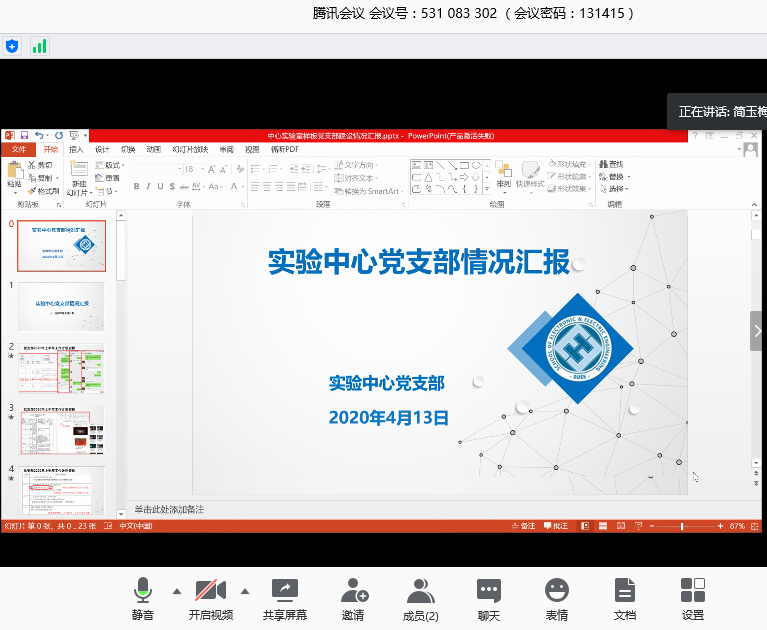Open the 聊天 chat panel
Image resolution: width=767 pixels, height=630 pixels.
pos(488,599)
